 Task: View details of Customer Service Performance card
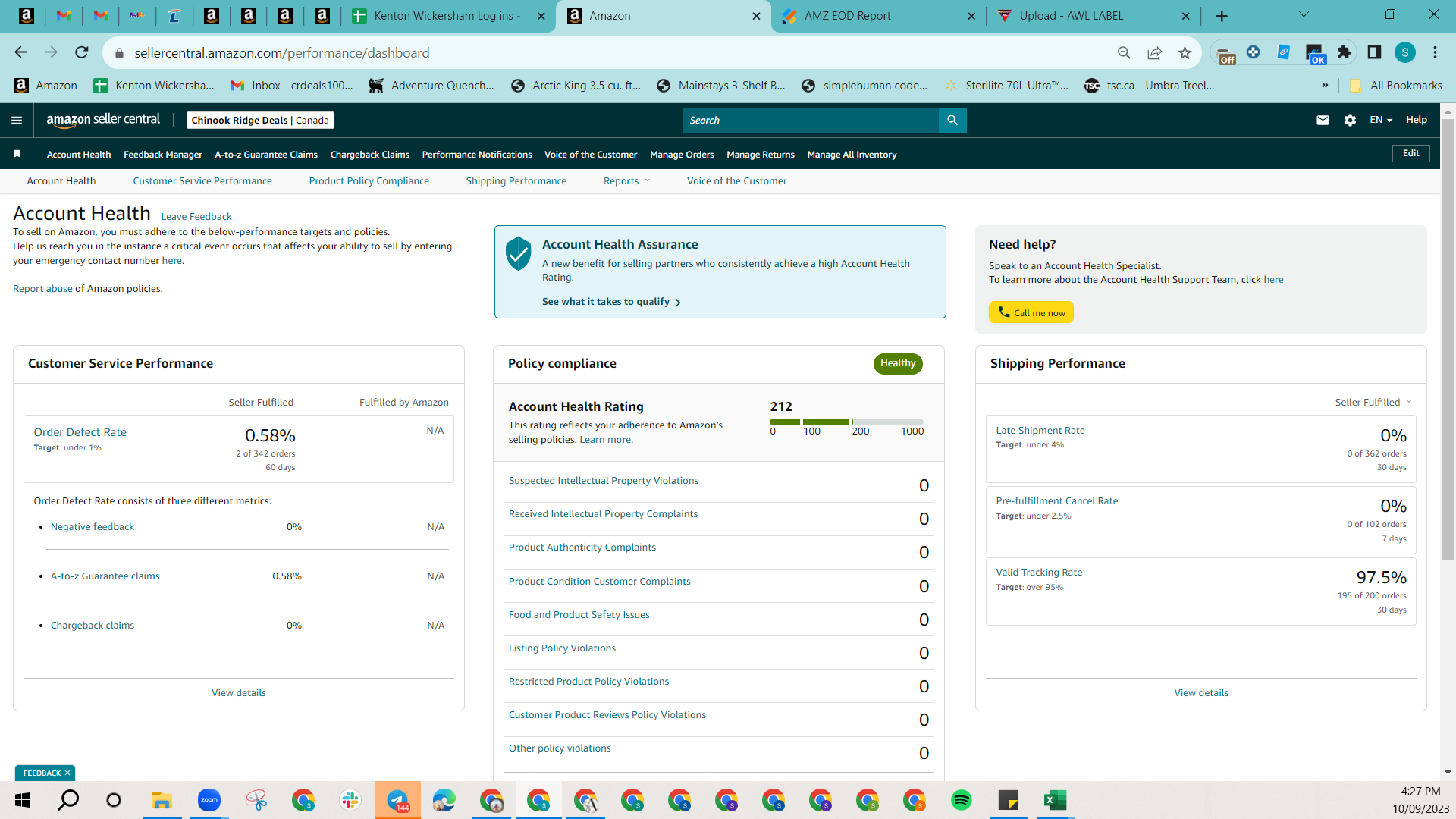click(239, 693)
